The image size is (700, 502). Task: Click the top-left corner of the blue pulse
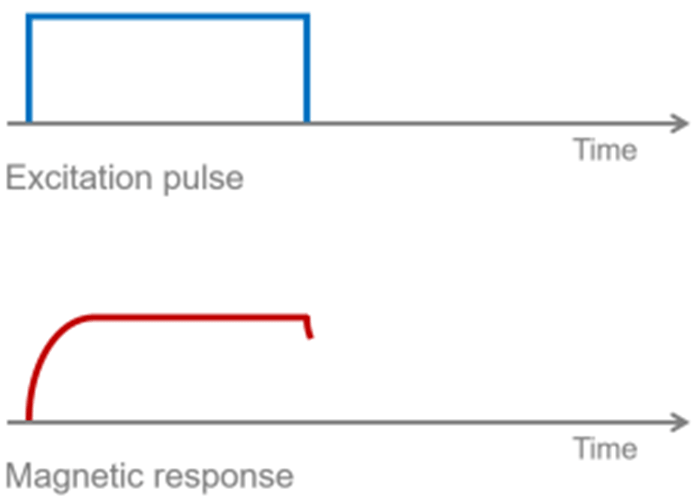pos(29,16)
